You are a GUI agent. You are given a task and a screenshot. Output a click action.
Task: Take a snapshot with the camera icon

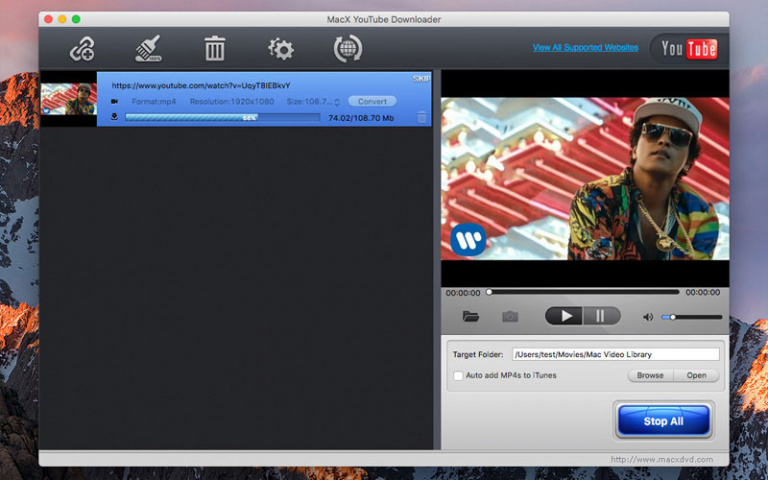(510, 316)
